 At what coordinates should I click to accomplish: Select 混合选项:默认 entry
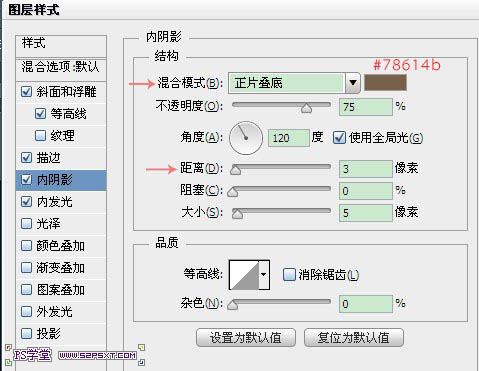click(60, 66)
